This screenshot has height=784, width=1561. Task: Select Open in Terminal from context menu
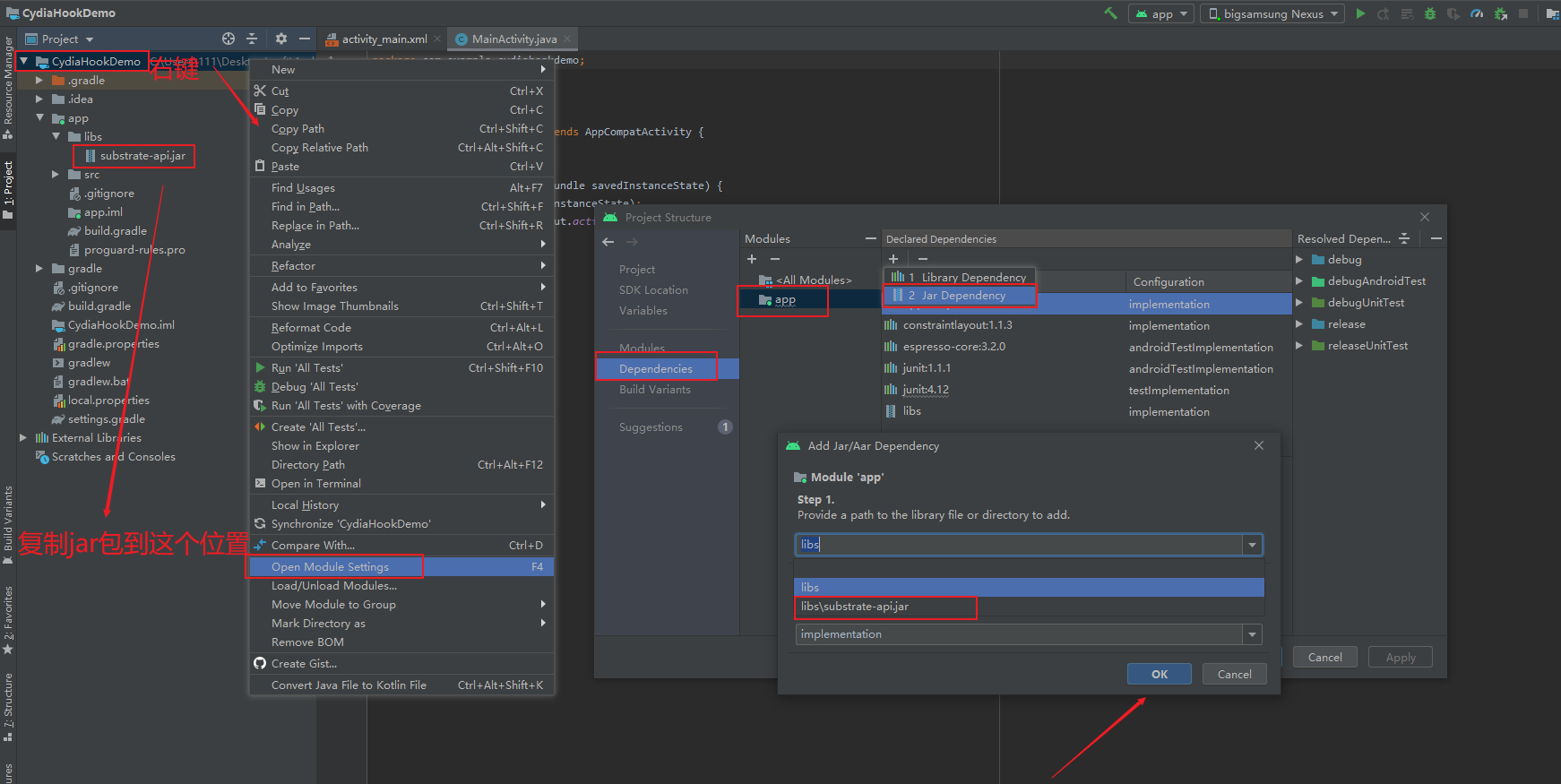(x=401, y=483)
